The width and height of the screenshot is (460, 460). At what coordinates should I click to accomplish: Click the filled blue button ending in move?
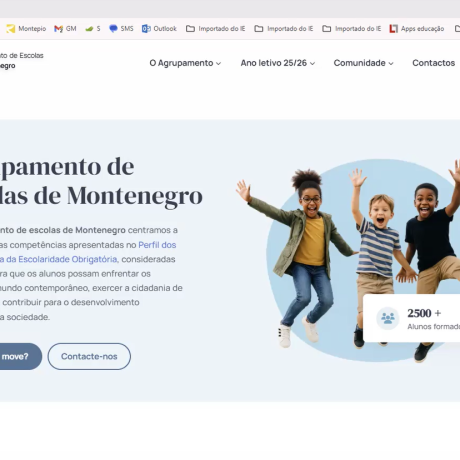(x=18, y=356)
